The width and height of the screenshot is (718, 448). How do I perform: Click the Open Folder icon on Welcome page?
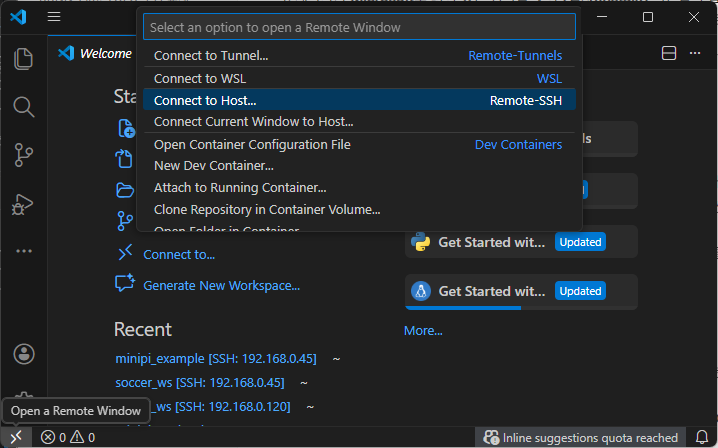125,190
